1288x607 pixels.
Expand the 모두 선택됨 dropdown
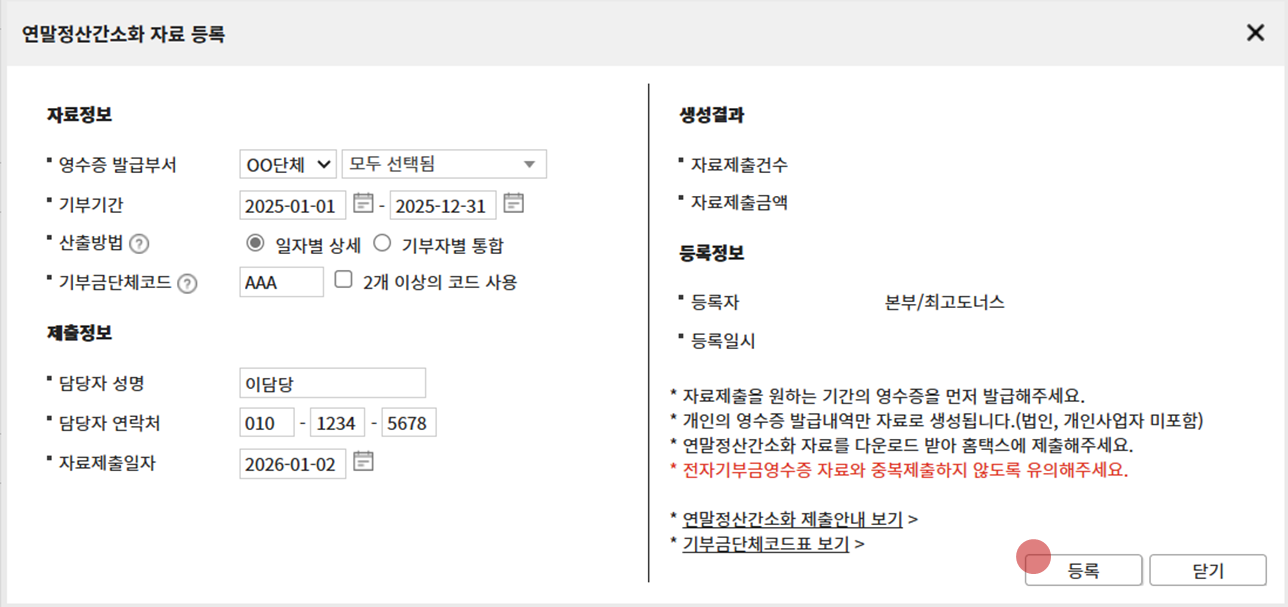point(443,164)
